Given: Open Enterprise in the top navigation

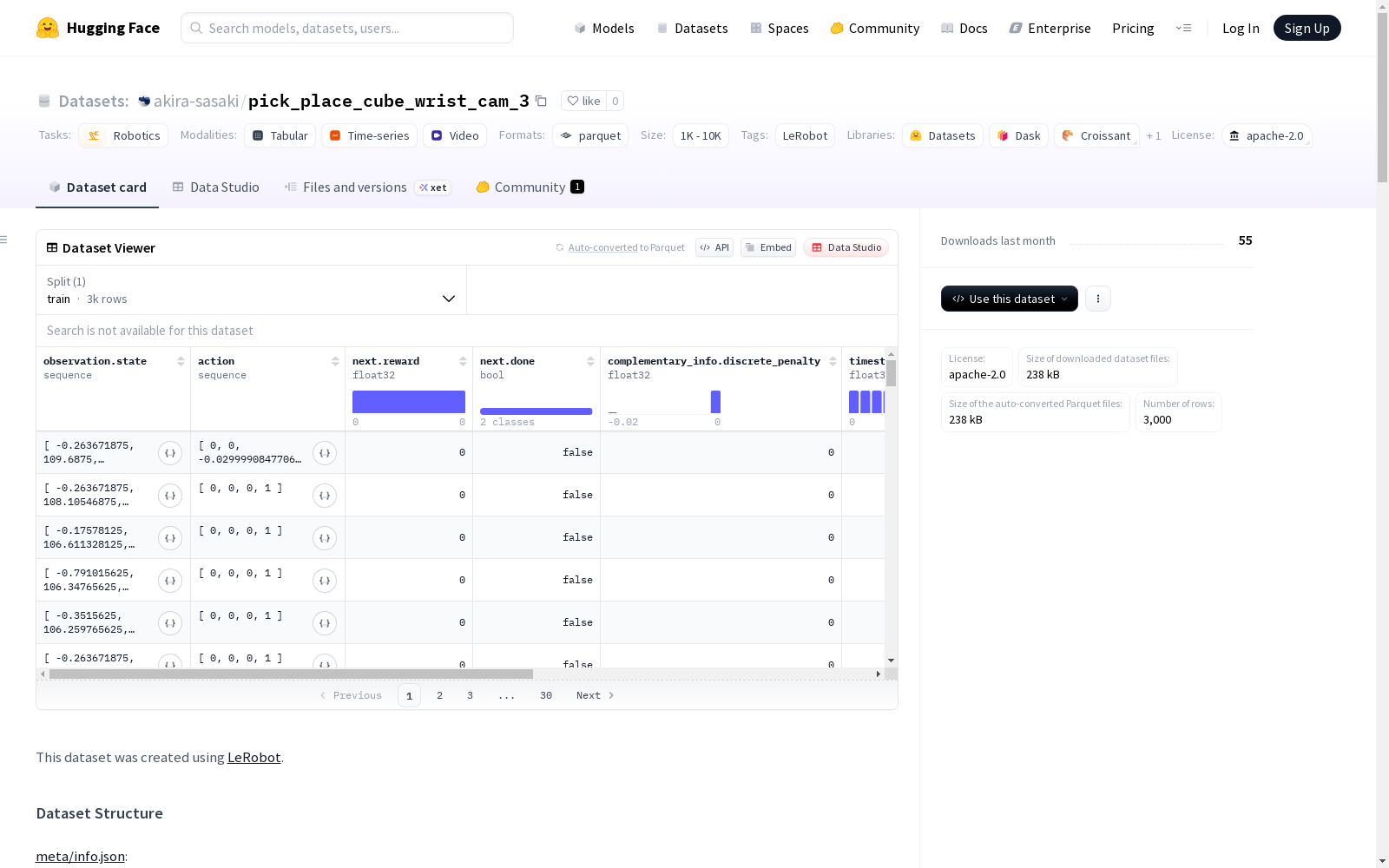Looking at the screenshot, I should pos(1050,28).
